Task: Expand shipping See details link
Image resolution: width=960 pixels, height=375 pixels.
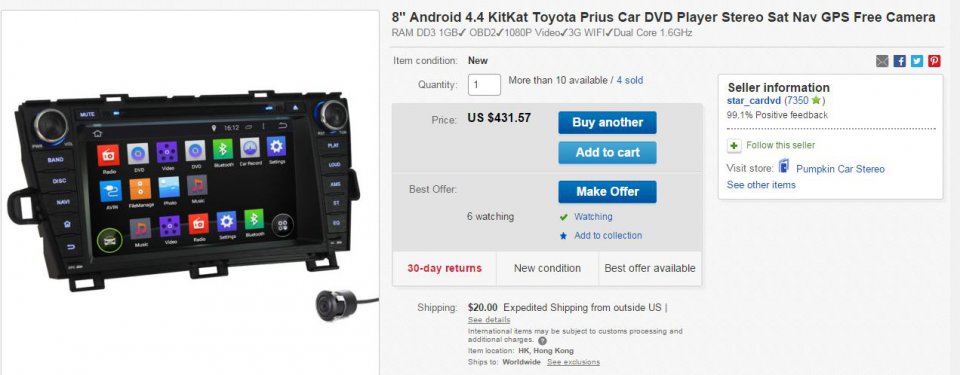Action: 489,320
